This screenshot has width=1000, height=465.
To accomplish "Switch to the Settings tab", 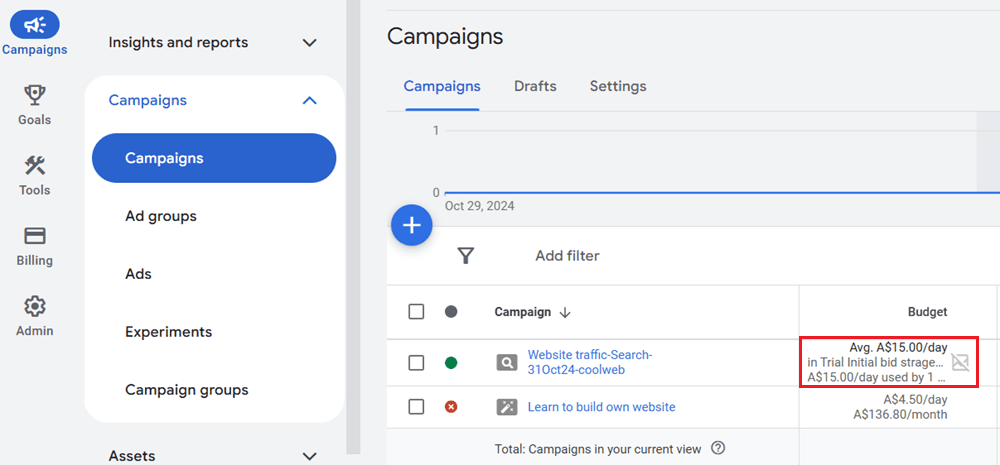I will (x=617, y=86).
